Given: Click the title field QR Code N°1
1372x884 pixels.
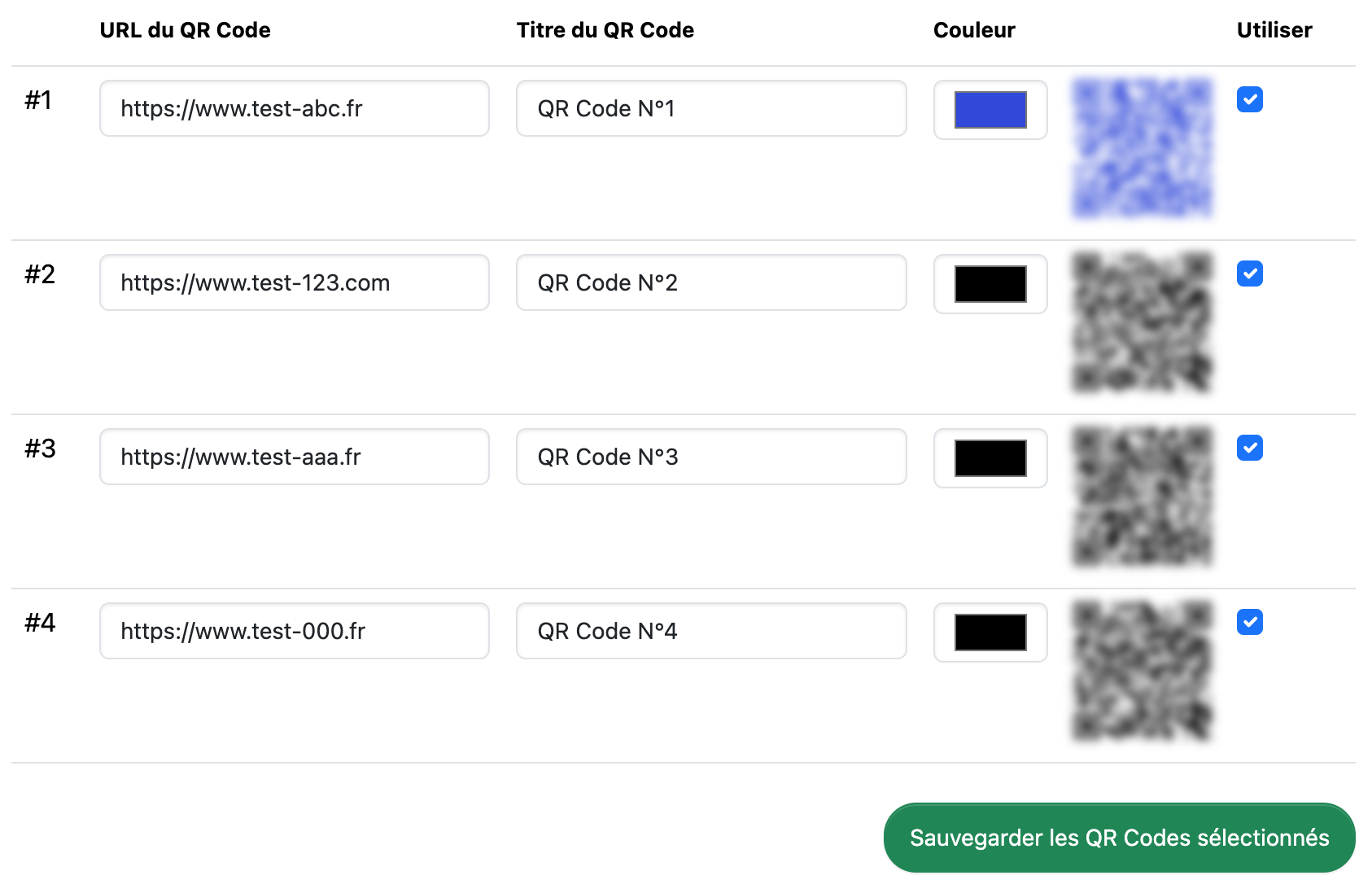Looking at the screenshot, I should coord(710,108).
